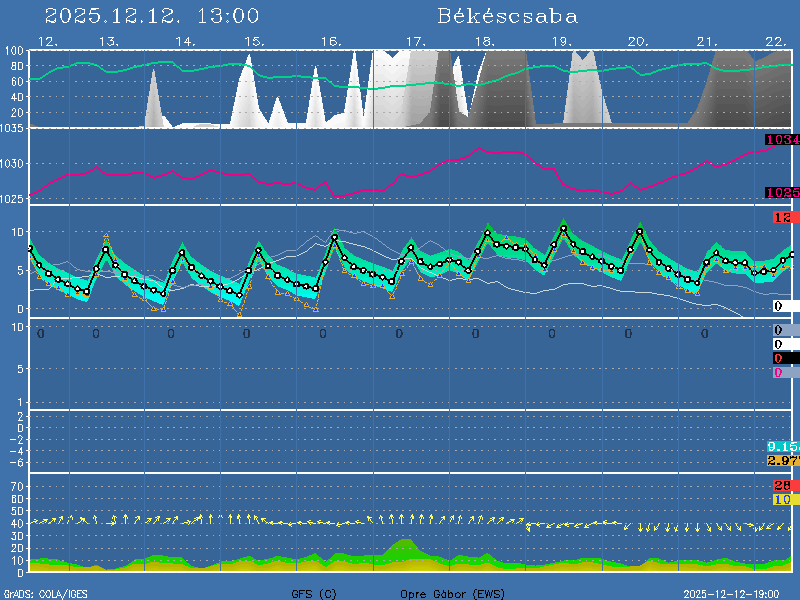The width and height of the screenshot is (800, 600).
Task: Click the red 28 wind value badge
Action: [x=784, y=485]
